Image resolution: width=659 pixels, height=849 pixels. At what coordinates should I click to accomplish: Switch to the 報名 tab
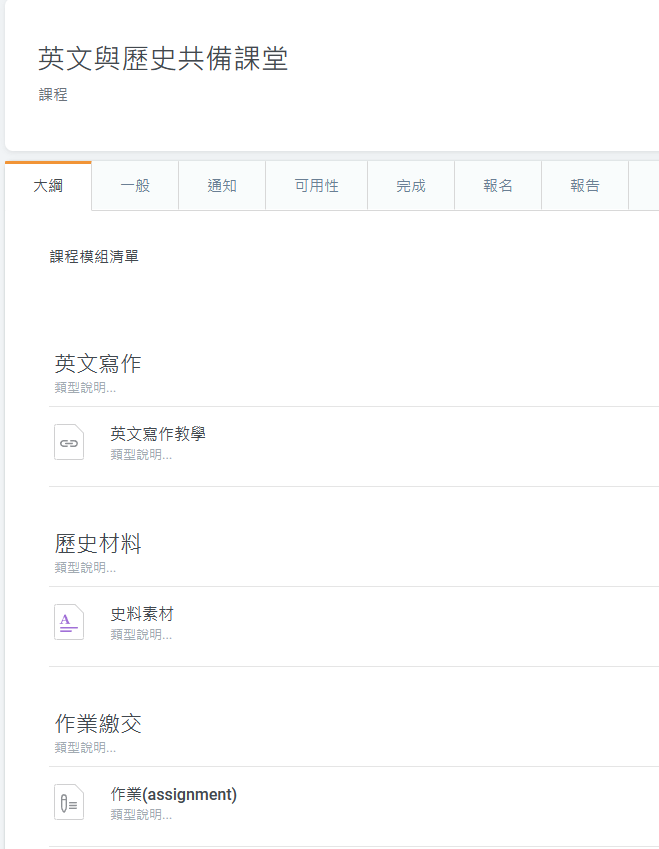(498, 186)
